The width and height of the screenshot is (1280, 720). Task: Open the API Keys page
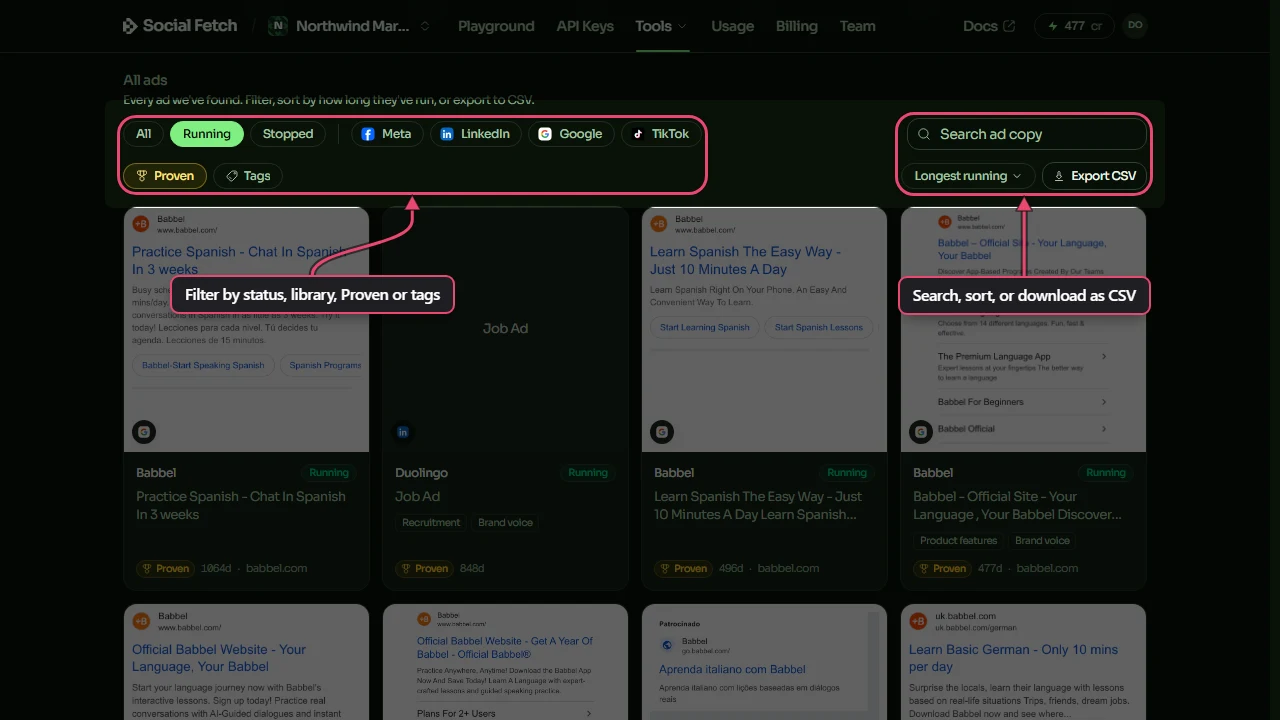(x=585, y=26)
